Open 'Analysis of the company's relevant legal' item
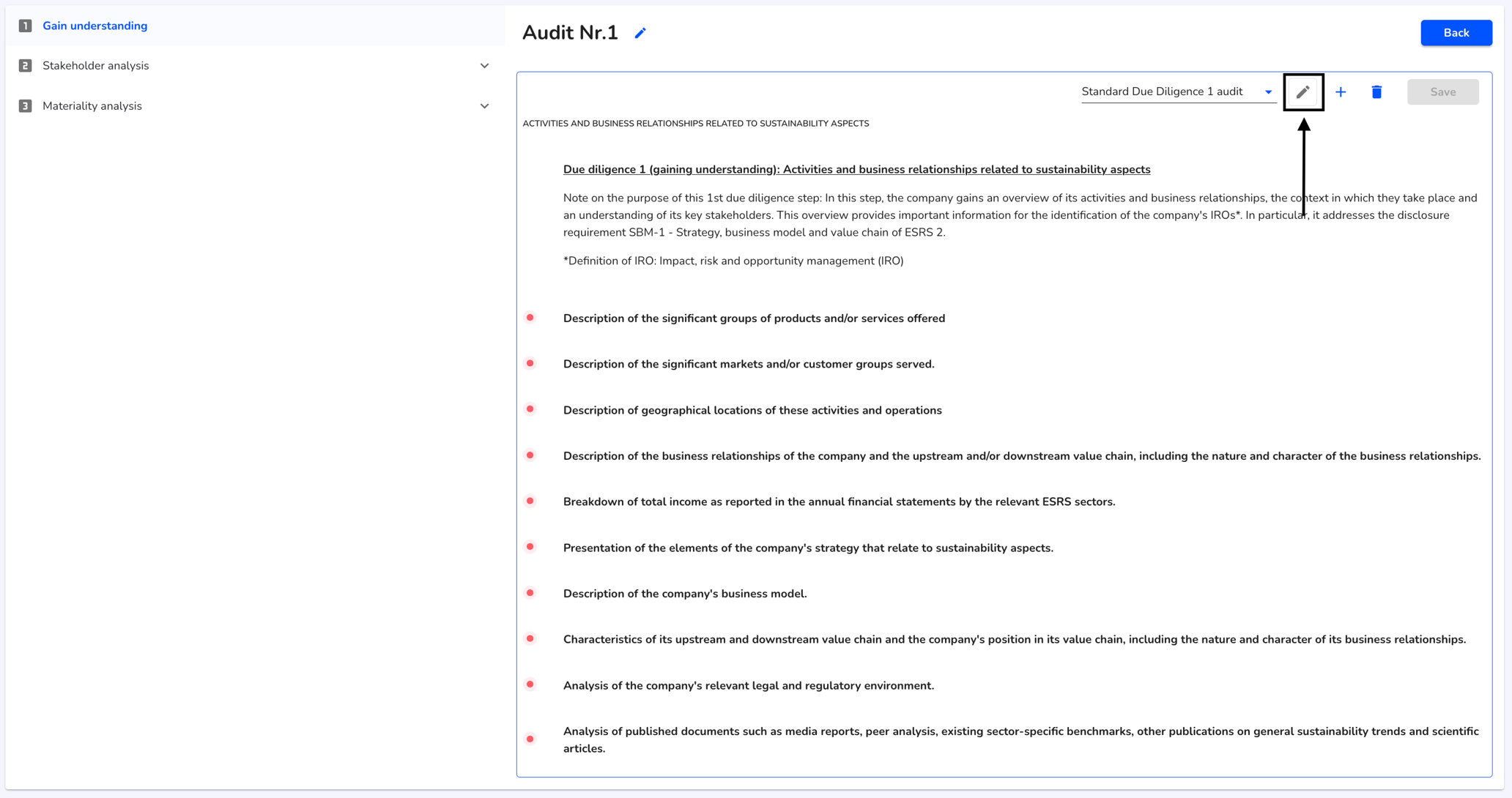1512x798 pixels. (x=749, y=686)
